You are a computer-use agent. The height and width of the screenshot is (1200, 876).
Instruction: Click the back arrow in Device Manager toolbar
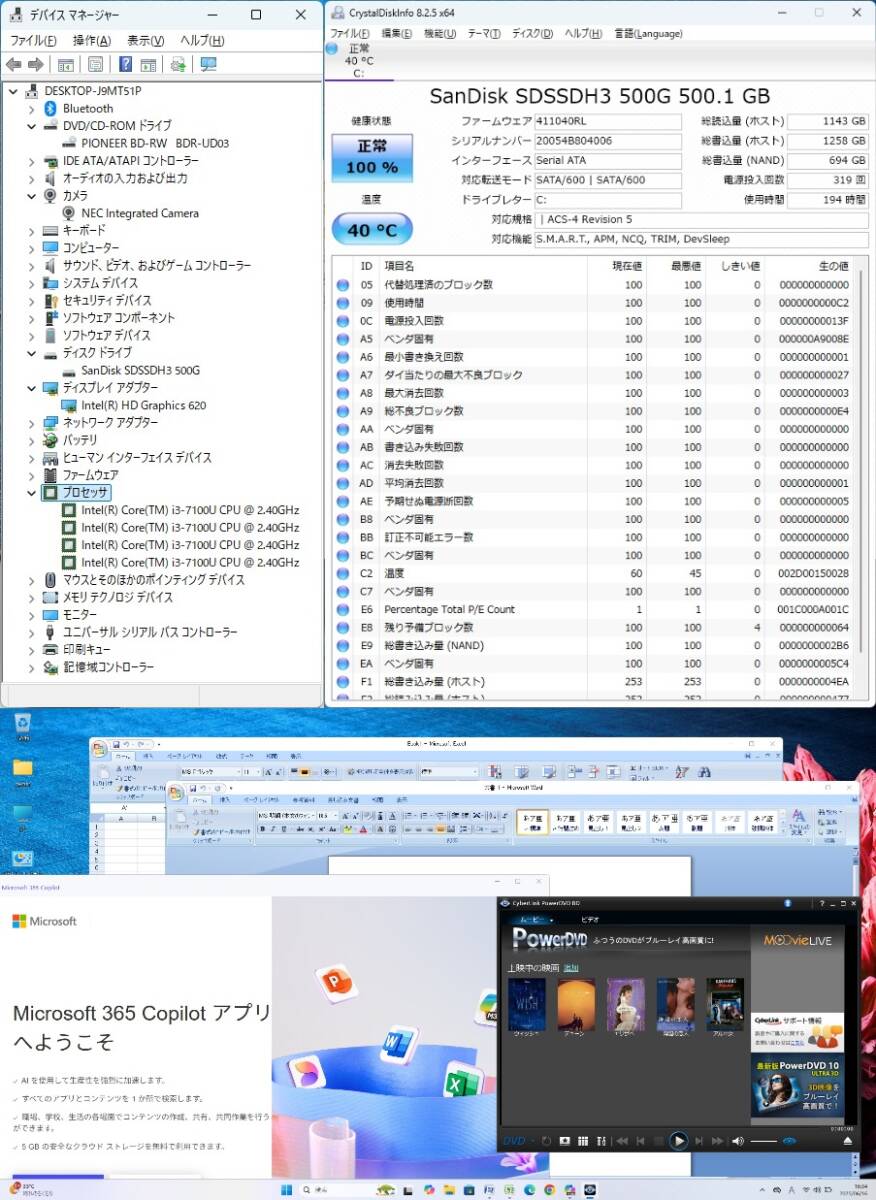point(13,64)
